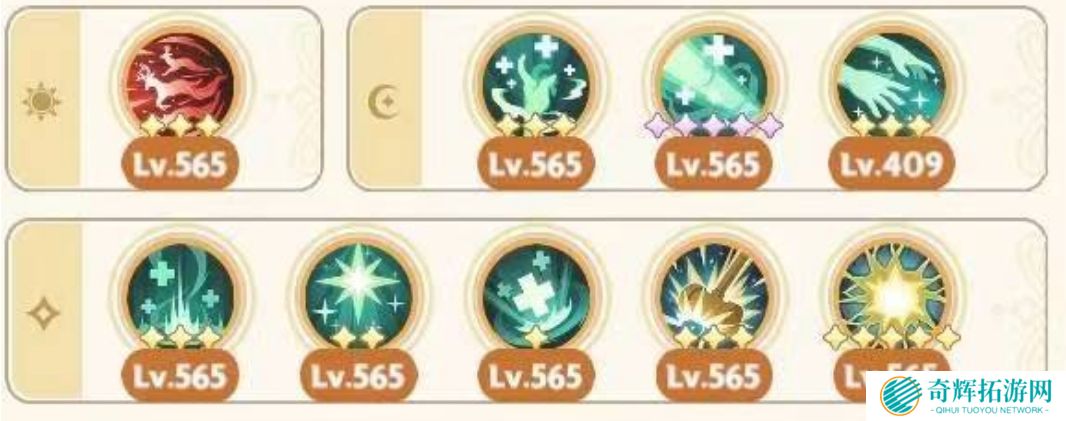Screen dimensions: 1066x421
Task: Choose the golden hammer strike skill
Action: coord(713,294)
